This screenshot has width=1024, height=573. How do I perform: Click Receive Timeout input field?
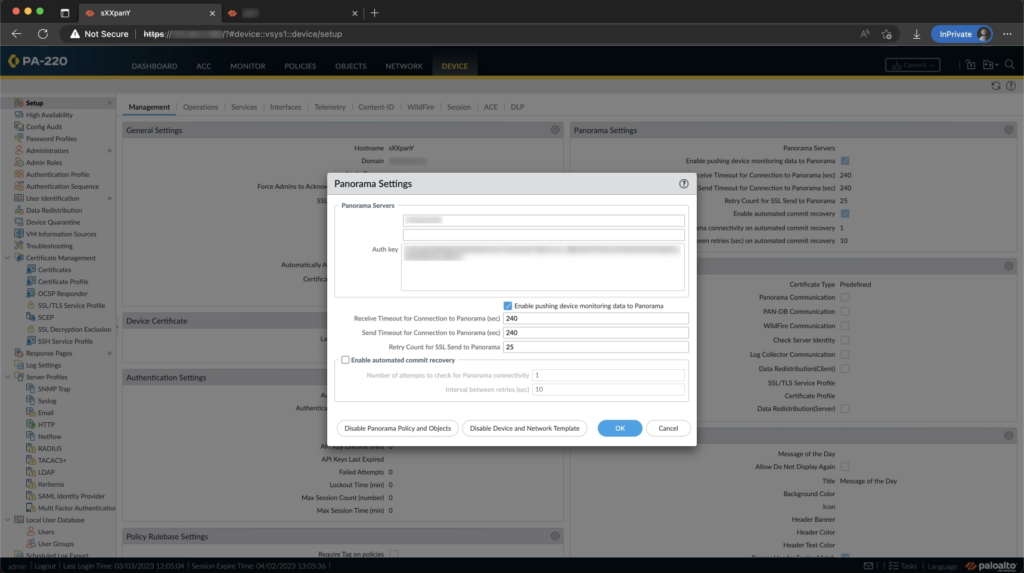(596, 319)
